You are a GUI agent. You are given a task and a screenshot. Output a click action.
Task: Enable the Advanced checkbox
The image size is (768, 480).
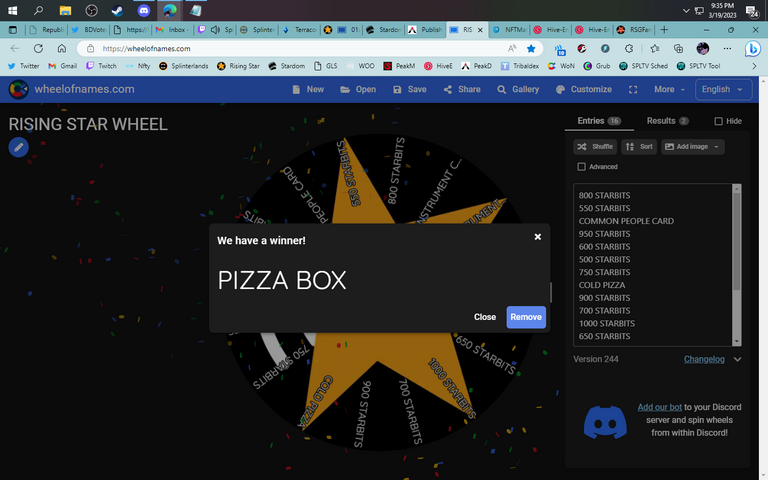tap(581, 167)
